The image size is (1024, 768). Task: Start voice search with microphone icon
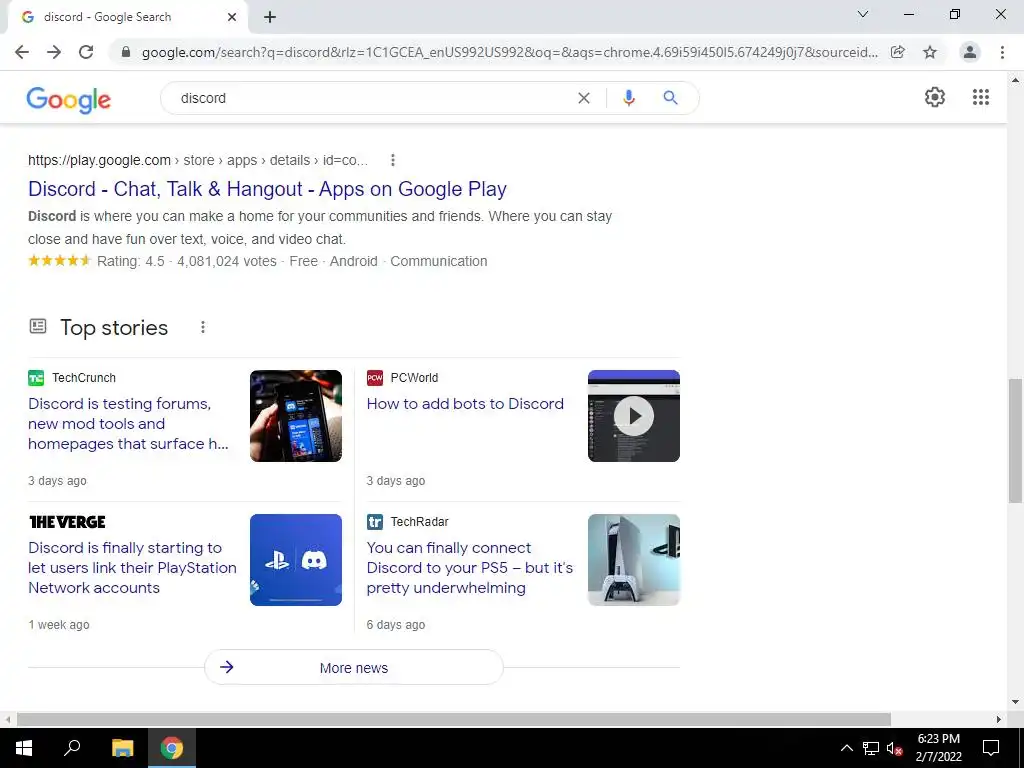click(x=629, y=98)
